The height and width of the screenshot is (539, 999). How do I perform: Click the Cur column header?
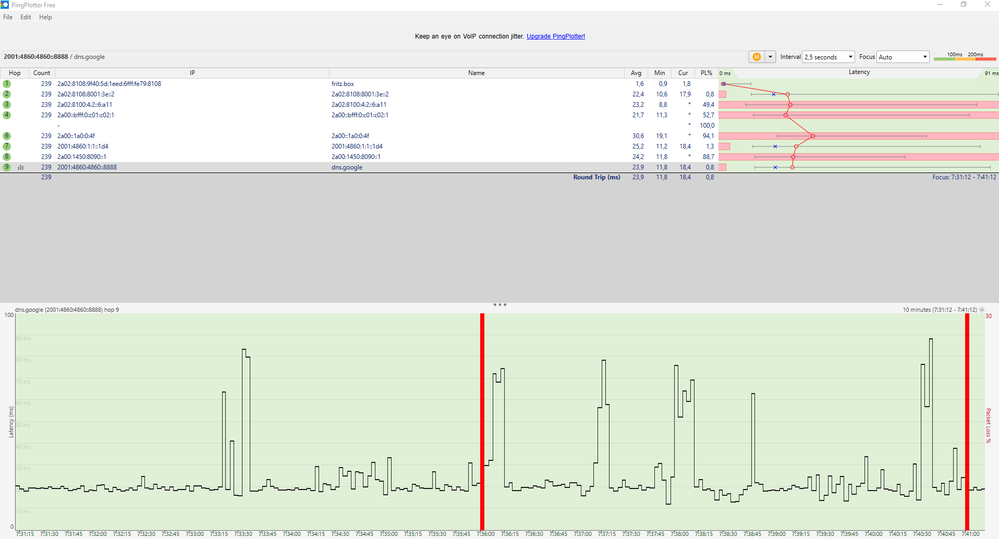(683, 73)
